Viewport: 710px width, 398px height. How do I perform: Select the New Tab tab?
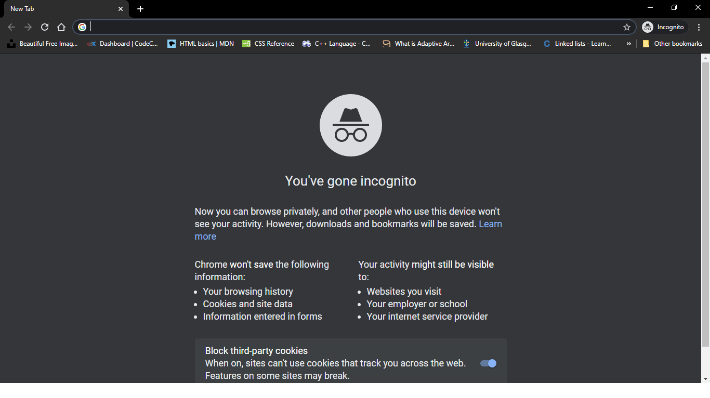click(x=66, y=9)
